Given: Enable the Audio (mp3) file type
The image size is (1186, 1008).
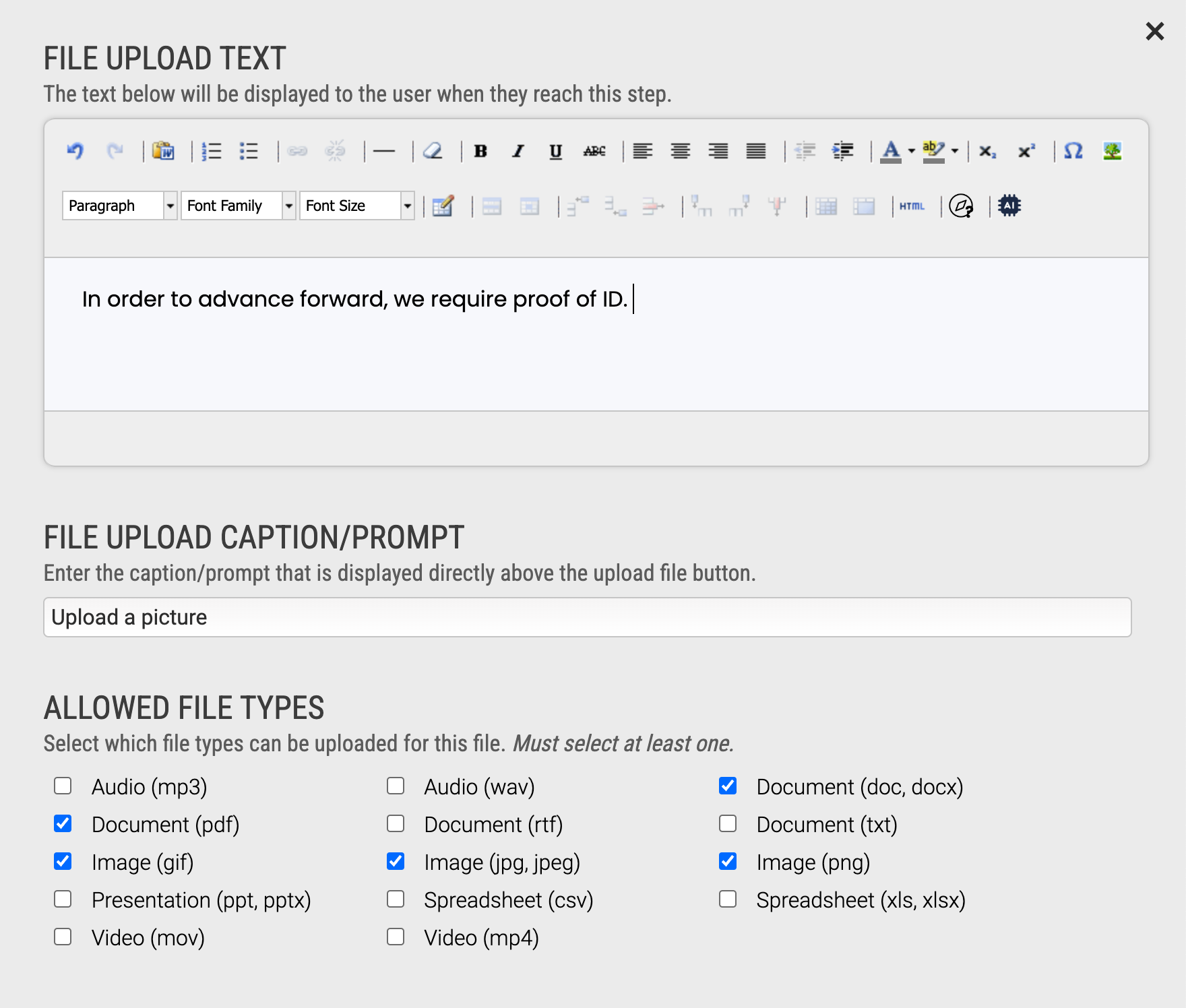Looking at the screenshot, I should 63,786.
